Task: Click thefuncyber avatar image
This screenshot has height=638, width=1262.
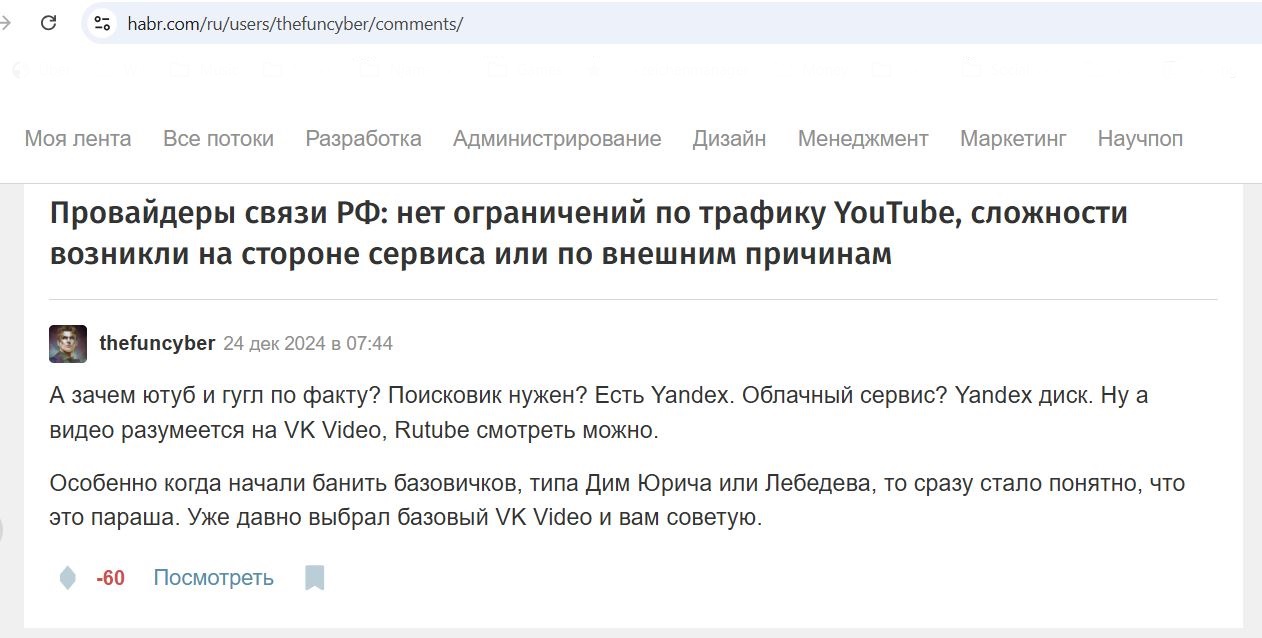Action: click(68, 344)
